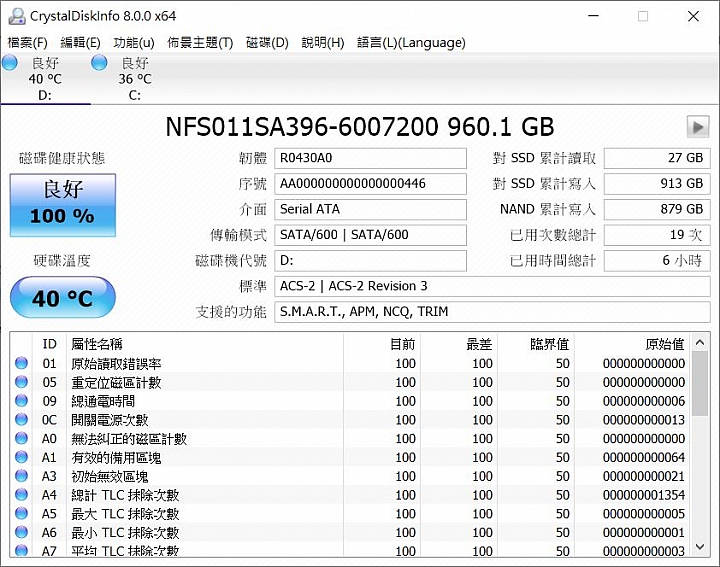
Task: Click the attribute list scrollbar thumb
Action: (700, 384)
